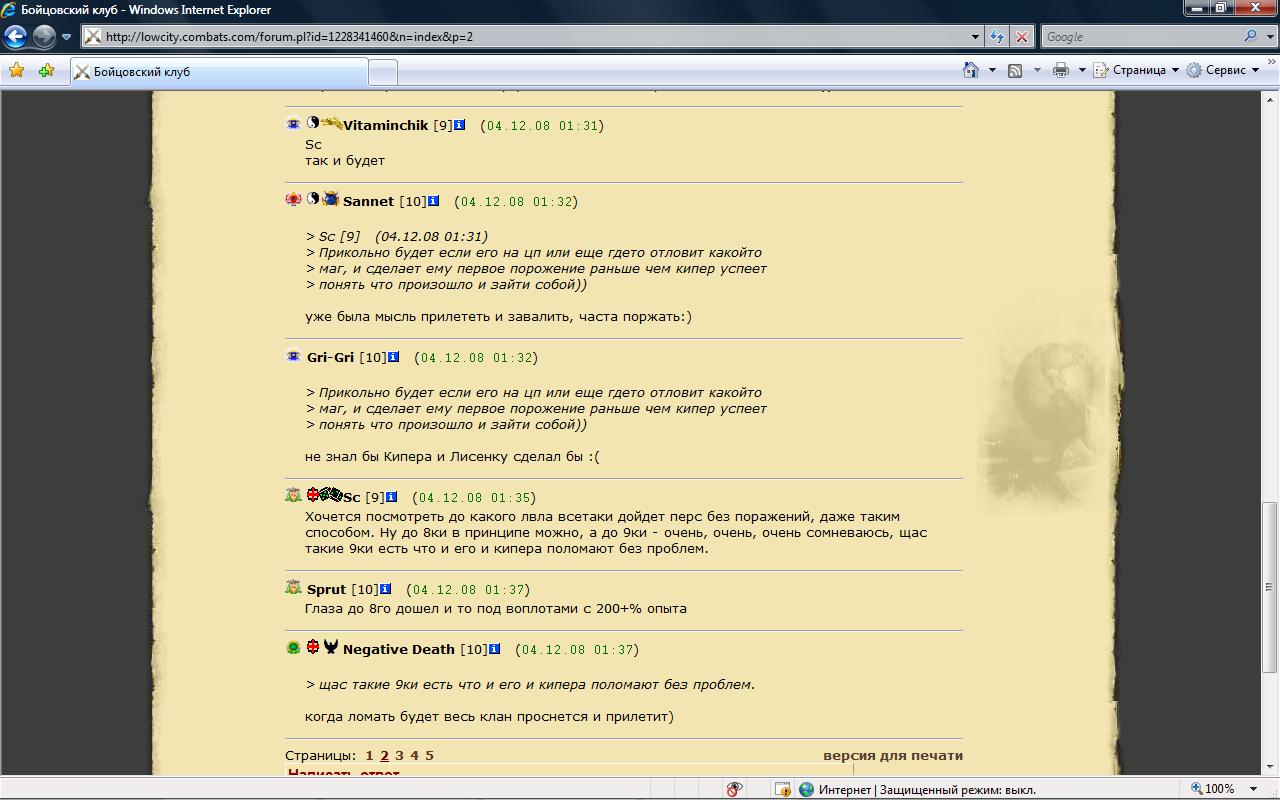Expand the Print dropdown arrow
Viewport: 1280px width, 800px height.
(x=1082, y=70)
